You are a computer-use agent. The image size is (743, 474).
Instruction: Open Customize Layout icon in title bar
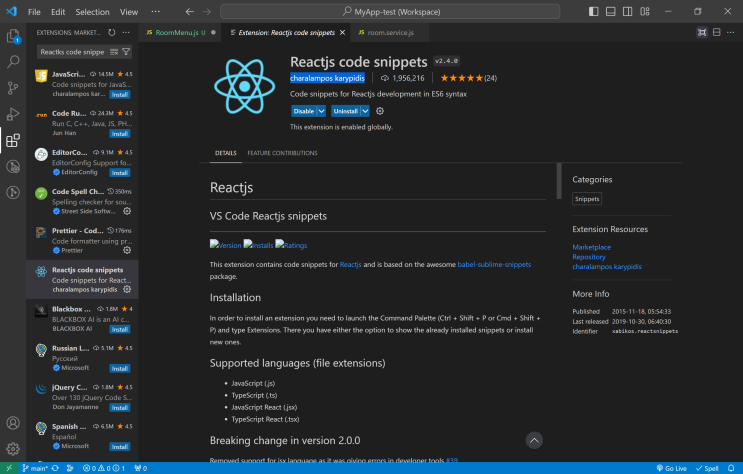(645, 11)
